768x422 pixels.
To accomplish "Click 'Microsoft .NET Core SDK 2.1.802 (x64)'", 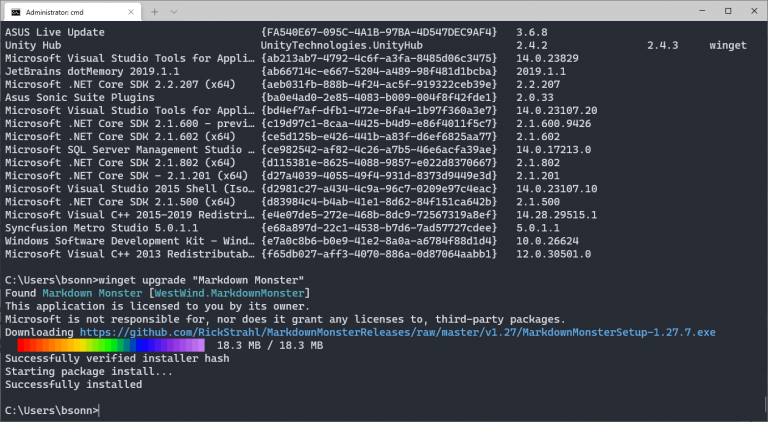I will [x=120, y=163].
